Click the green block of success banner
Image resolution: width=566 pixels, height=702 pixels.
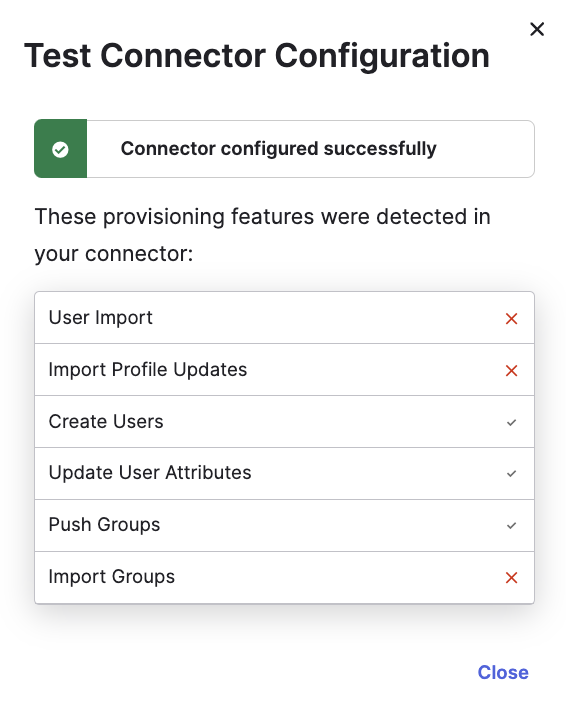pos(60,149)
